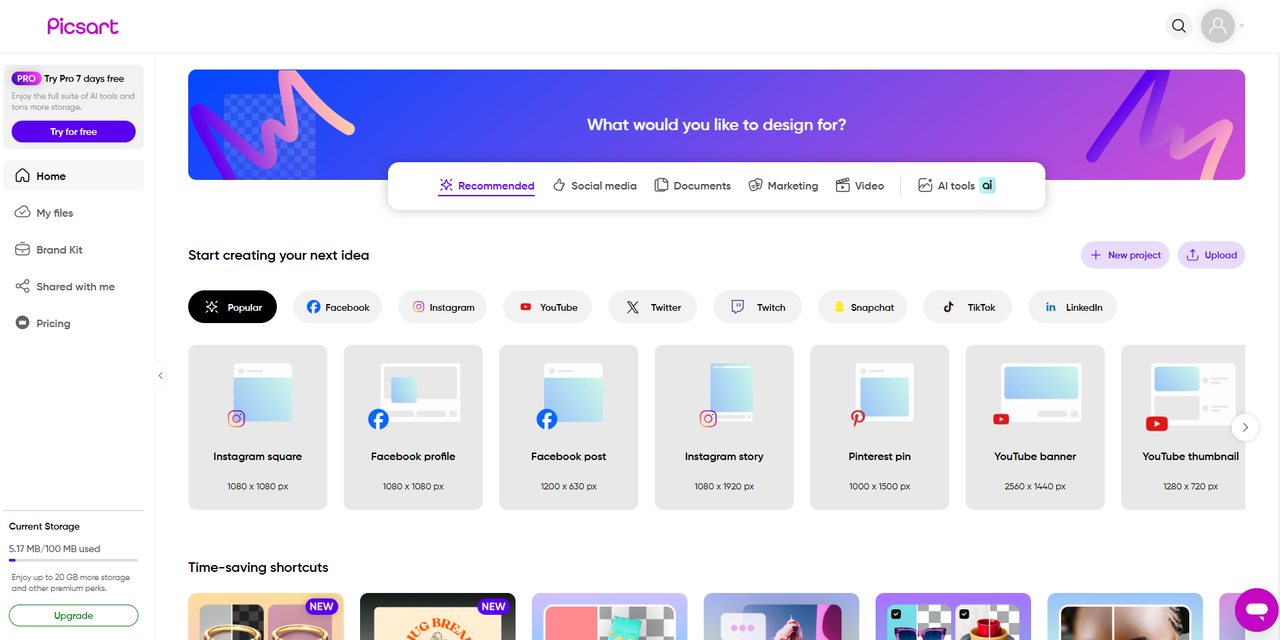Select the Popular filter chip
The image size is (1280, 640).
point(232,307)
